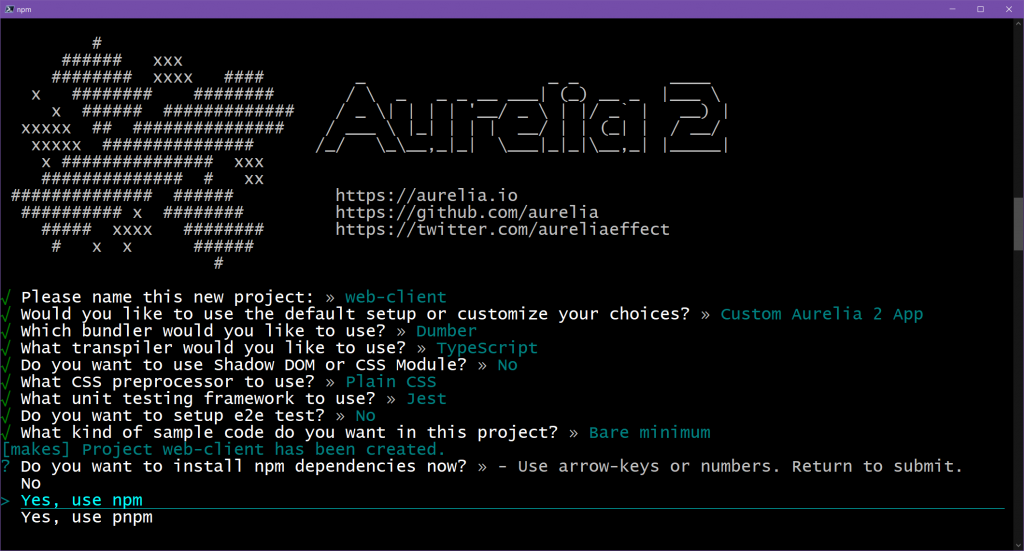Screen dimensions: 1024x551
Task: Open the github.com/aurelia link
Action: click(x=467, y=212)
